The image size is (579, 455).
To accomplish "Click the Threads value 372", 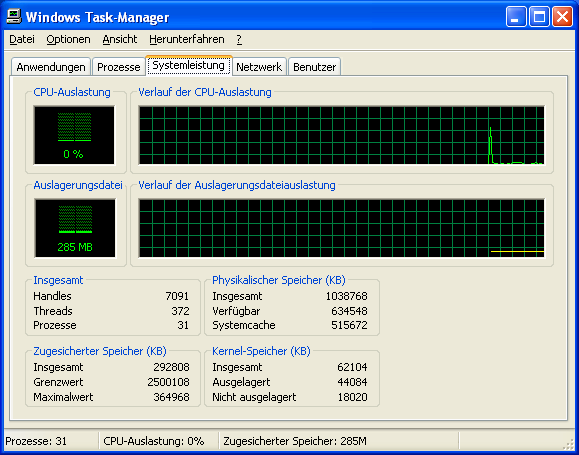I will (180, 311).
